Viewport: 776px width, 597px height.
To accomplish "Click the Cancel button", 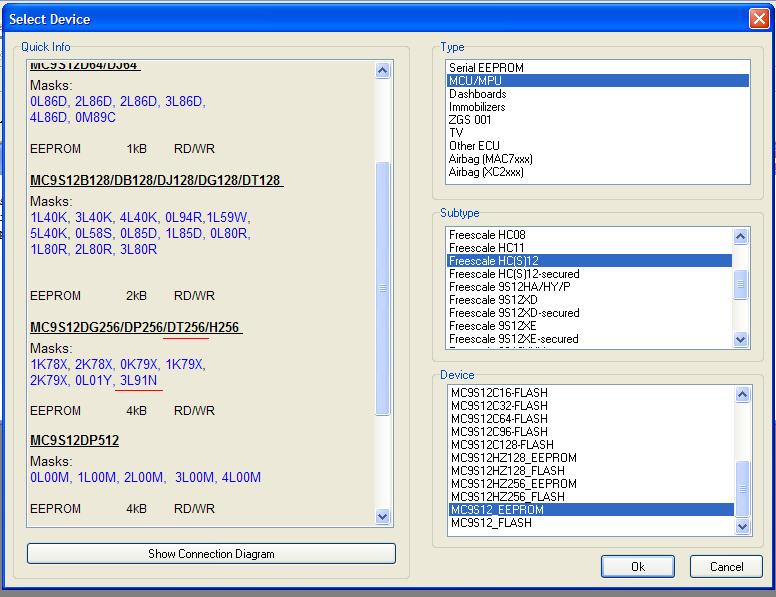I will click(x=726, y=566).
